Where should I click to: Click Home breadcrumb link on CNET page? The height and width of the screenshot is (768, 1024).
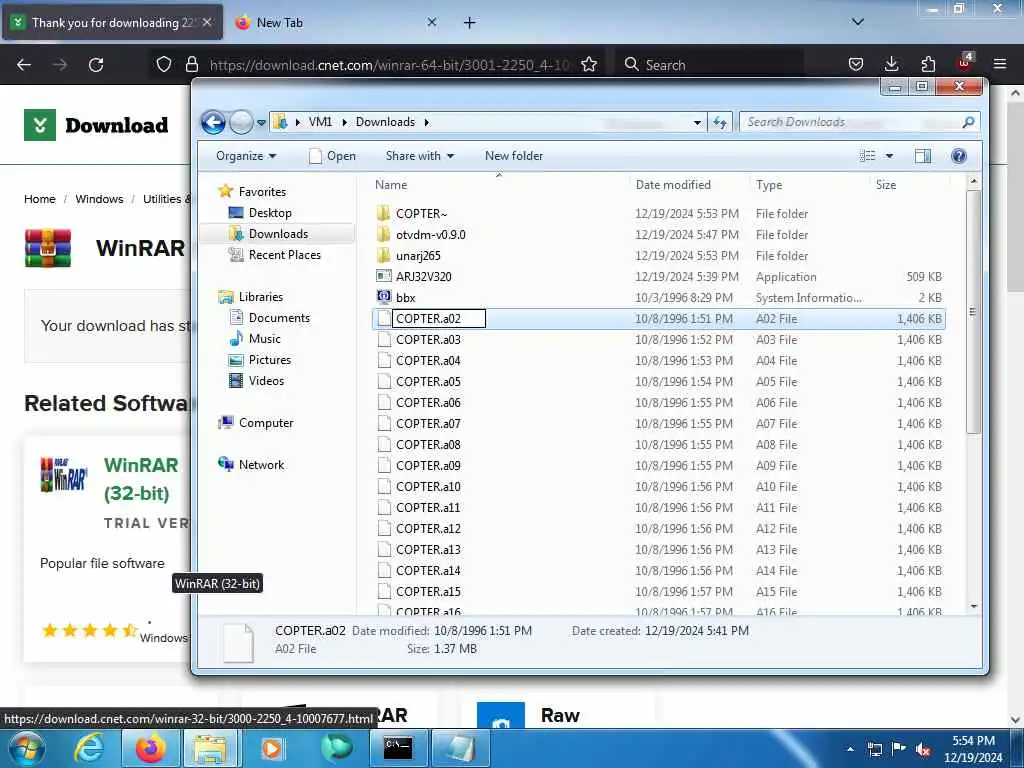pyautogui.click(x=40, y=199)
